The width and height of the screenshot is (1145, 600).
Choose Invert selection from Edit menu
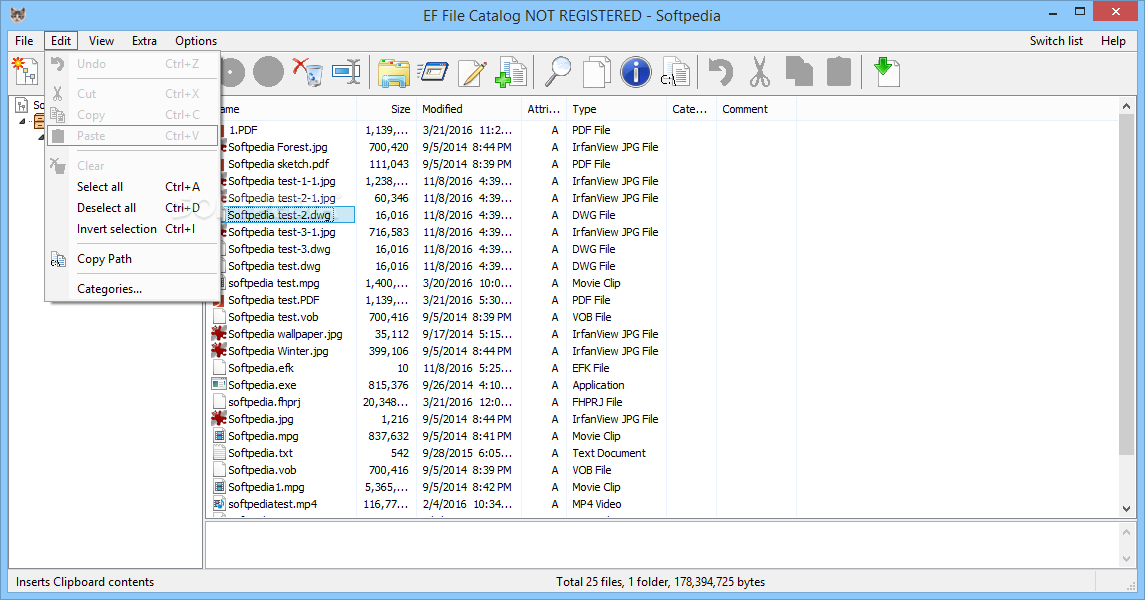[132, 229]
